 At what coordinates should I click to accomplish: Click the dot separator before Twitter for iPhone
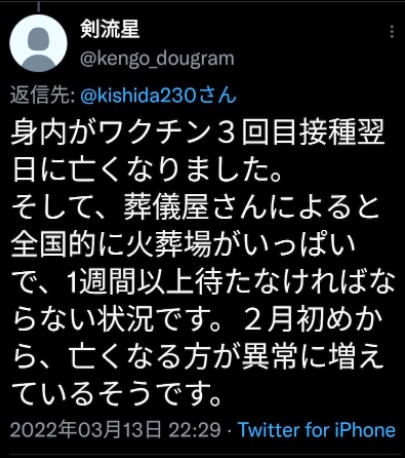[230, 431]
